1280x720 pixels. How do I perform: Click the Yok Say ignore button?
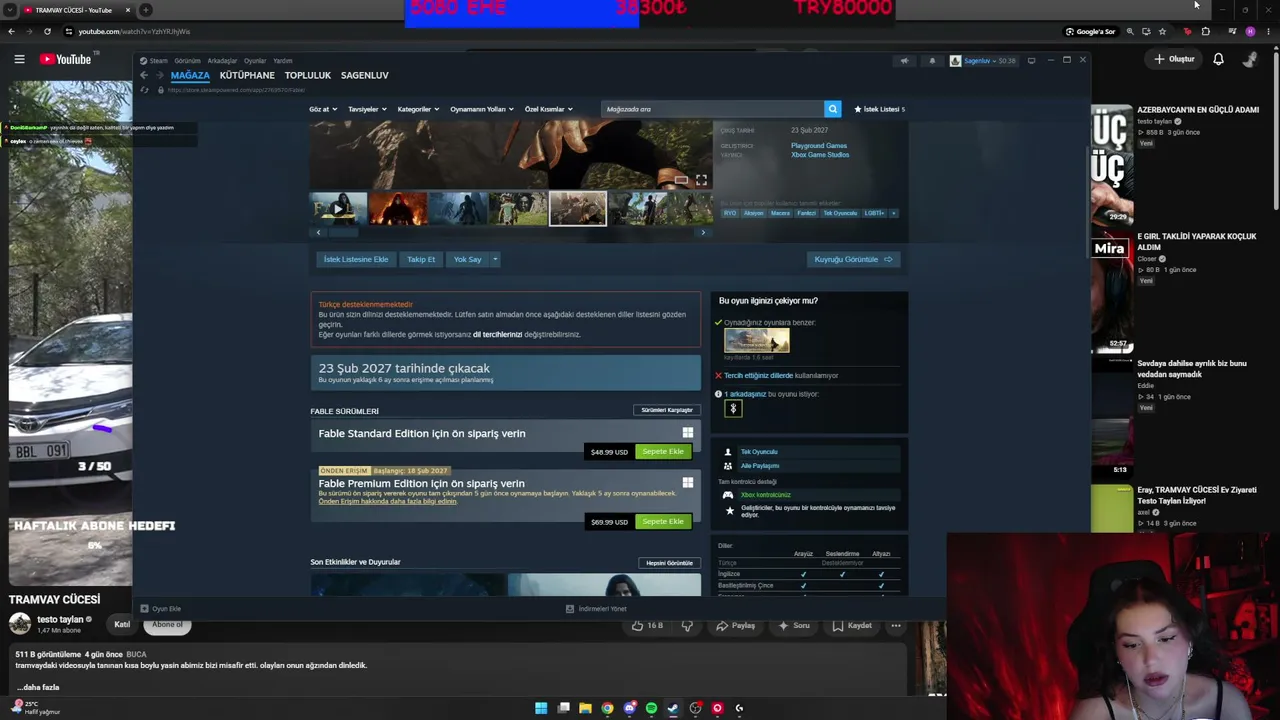(x=467, y=259)
